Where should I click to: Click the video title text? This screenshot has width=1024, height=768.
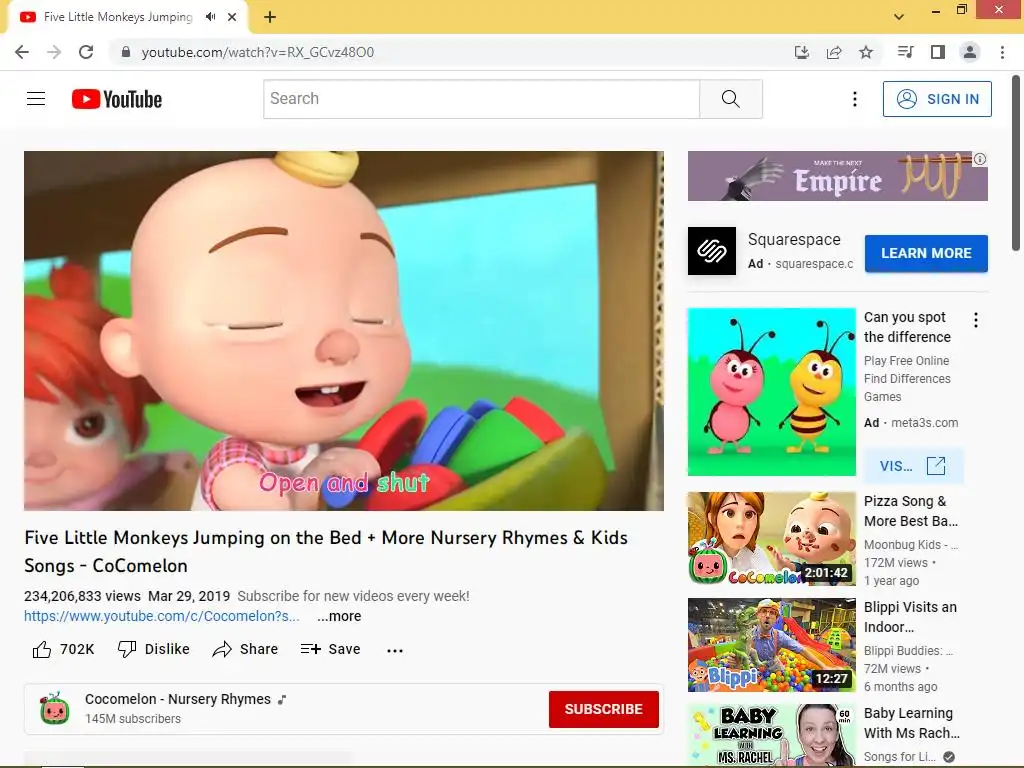click(326, 552)
